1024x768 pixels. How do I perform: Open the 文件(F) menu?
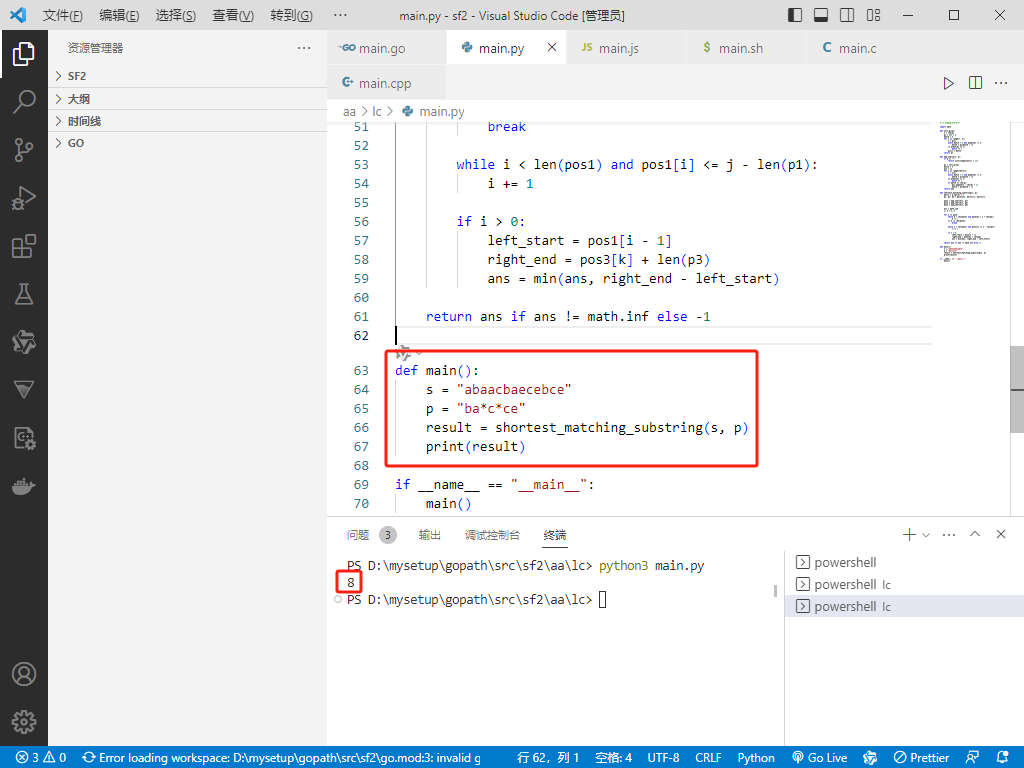point(63,15)
